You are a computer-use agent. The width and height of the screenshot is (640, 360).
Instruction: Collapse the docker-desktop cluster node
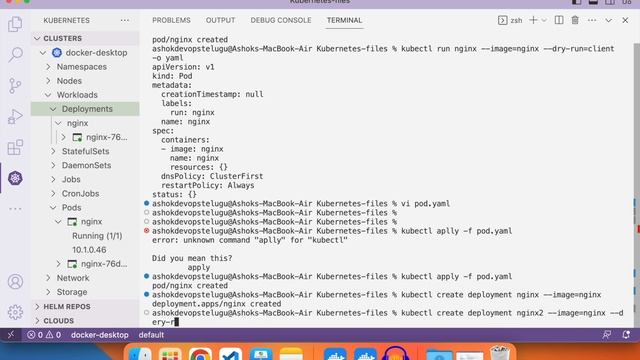click(43, 53)
